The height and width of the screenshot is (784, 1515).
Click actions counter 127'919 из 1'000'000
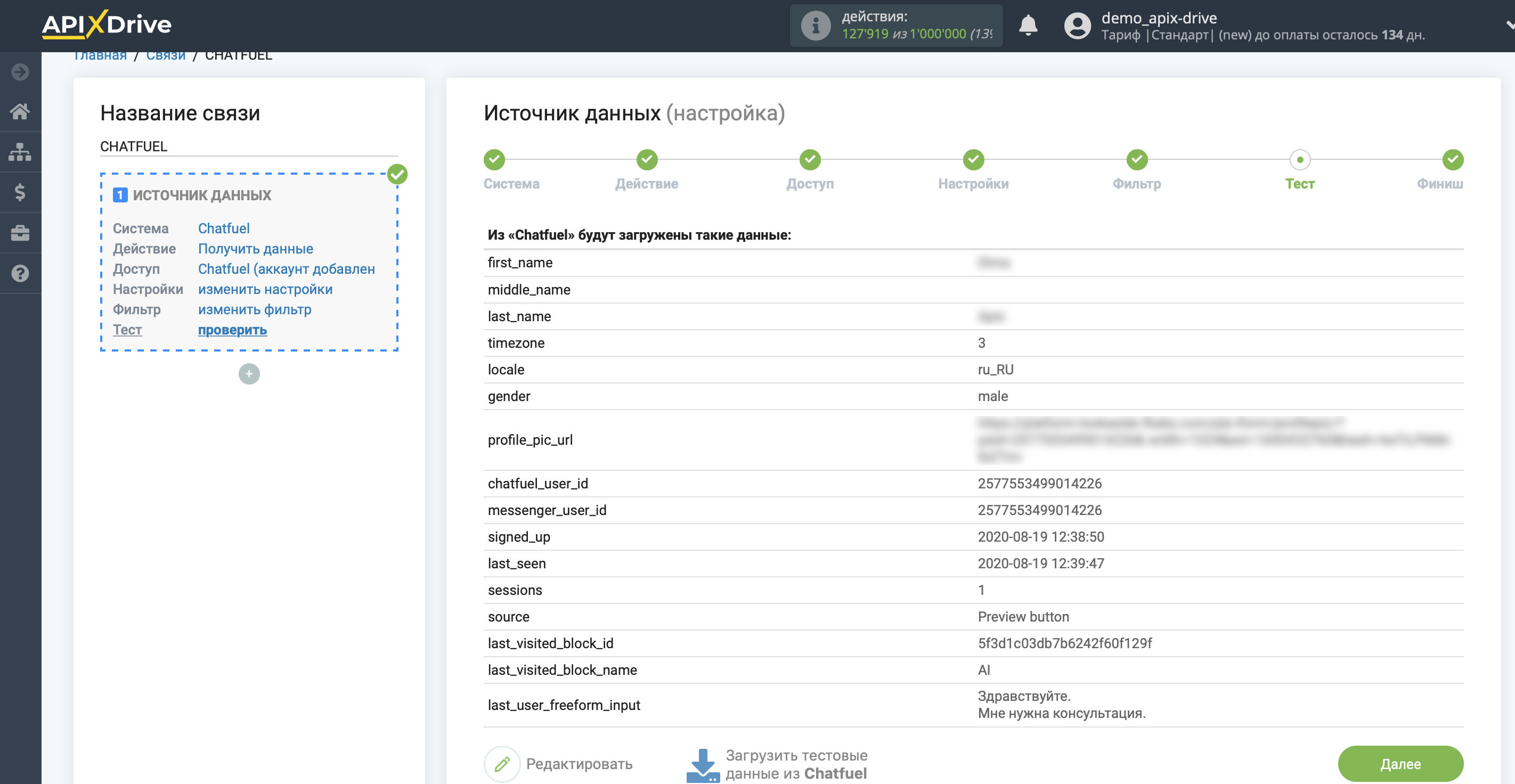point(916,34)
